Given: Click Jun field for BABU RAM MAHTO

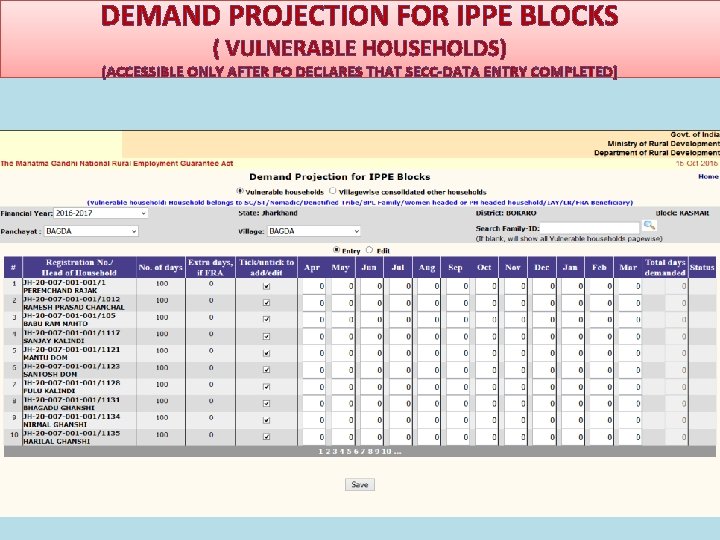Looking at the screenshot, I should [371, 319].
